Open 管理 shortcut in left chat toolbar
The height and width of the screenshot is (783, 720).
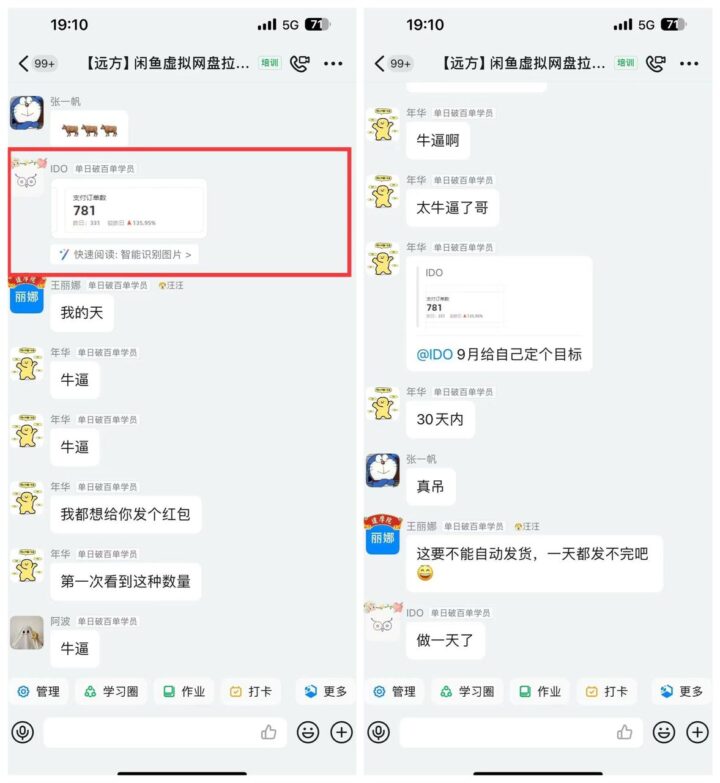coord(38,692)
